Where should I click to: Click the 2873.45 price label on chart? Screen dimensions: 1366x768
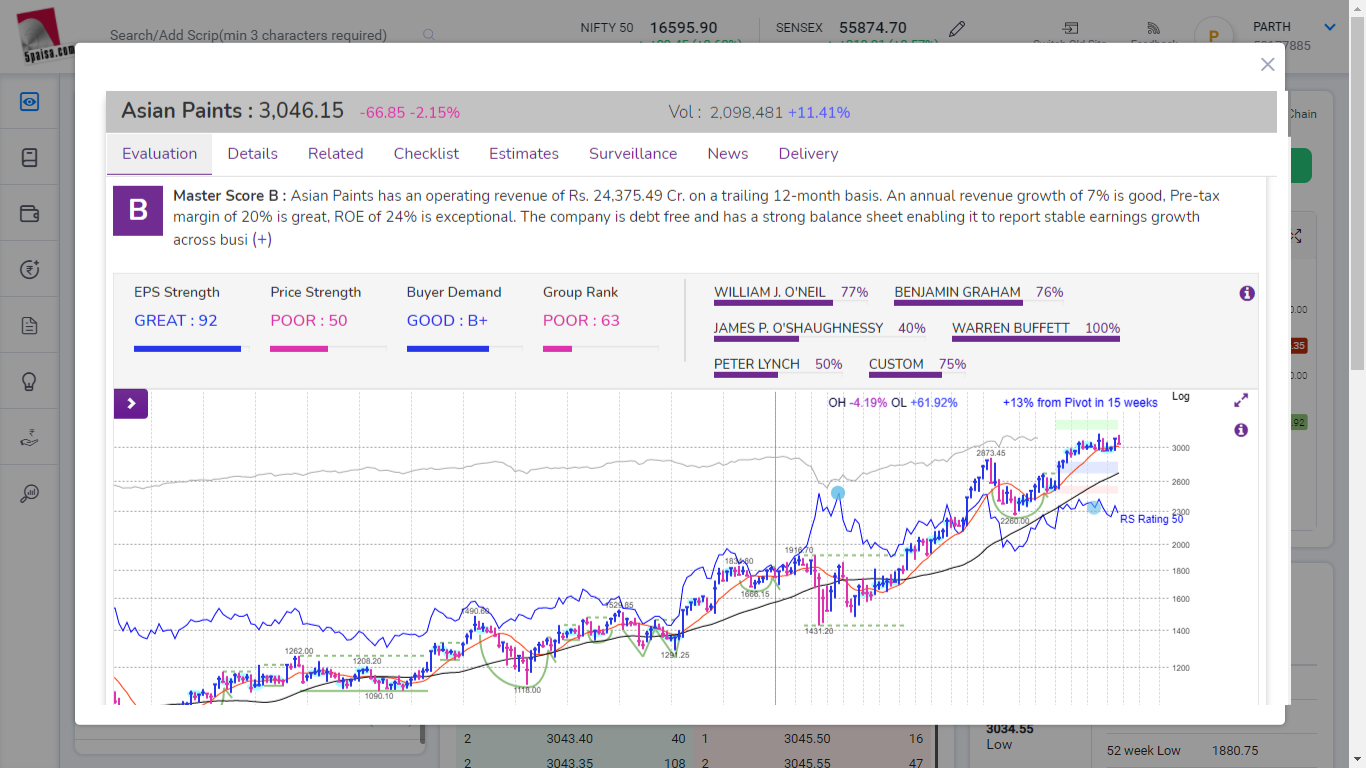click(x=990, y=453)
